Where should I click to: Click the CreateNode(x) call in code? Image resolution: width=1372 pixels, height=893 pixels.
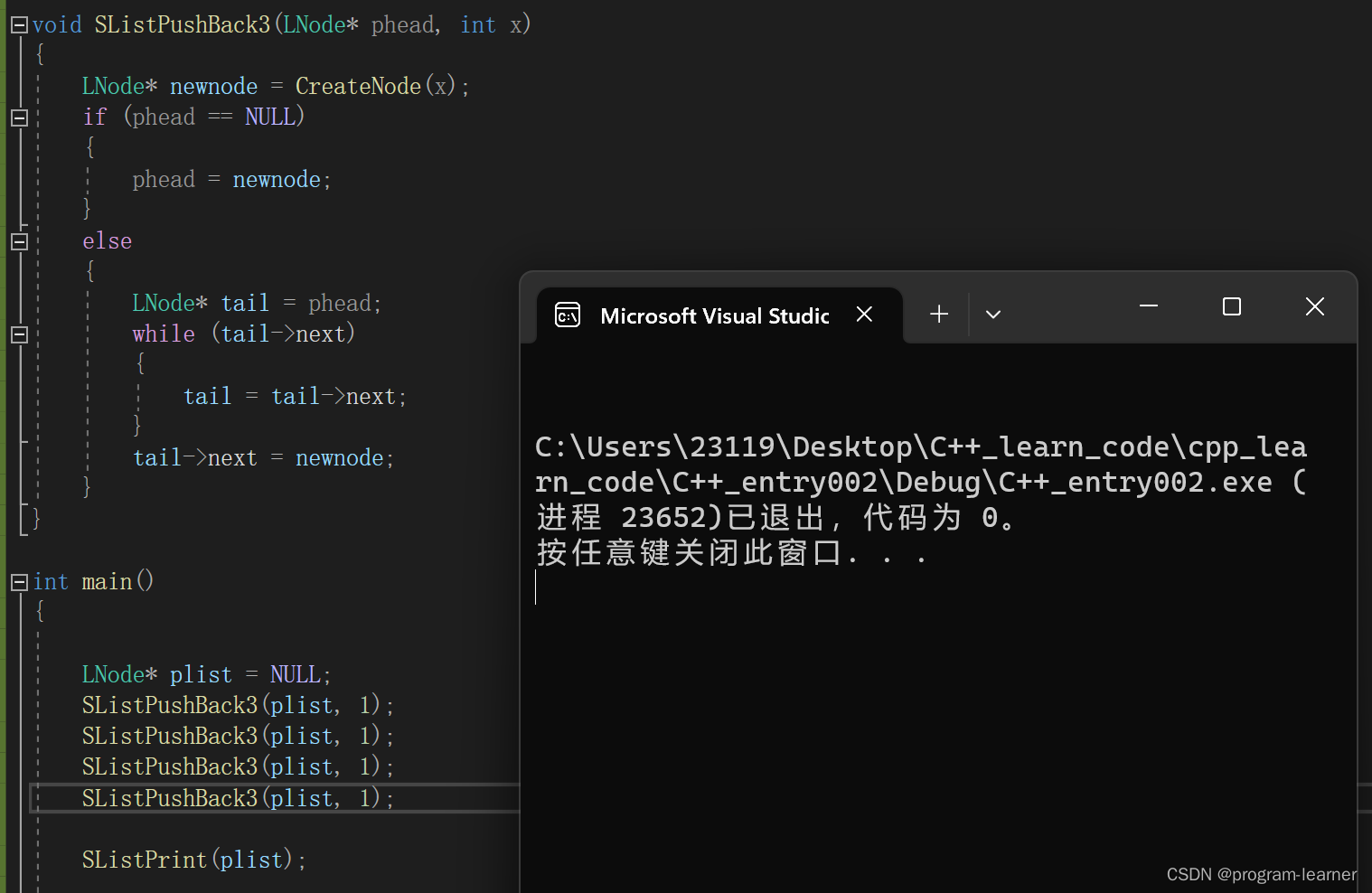[376, 86]
